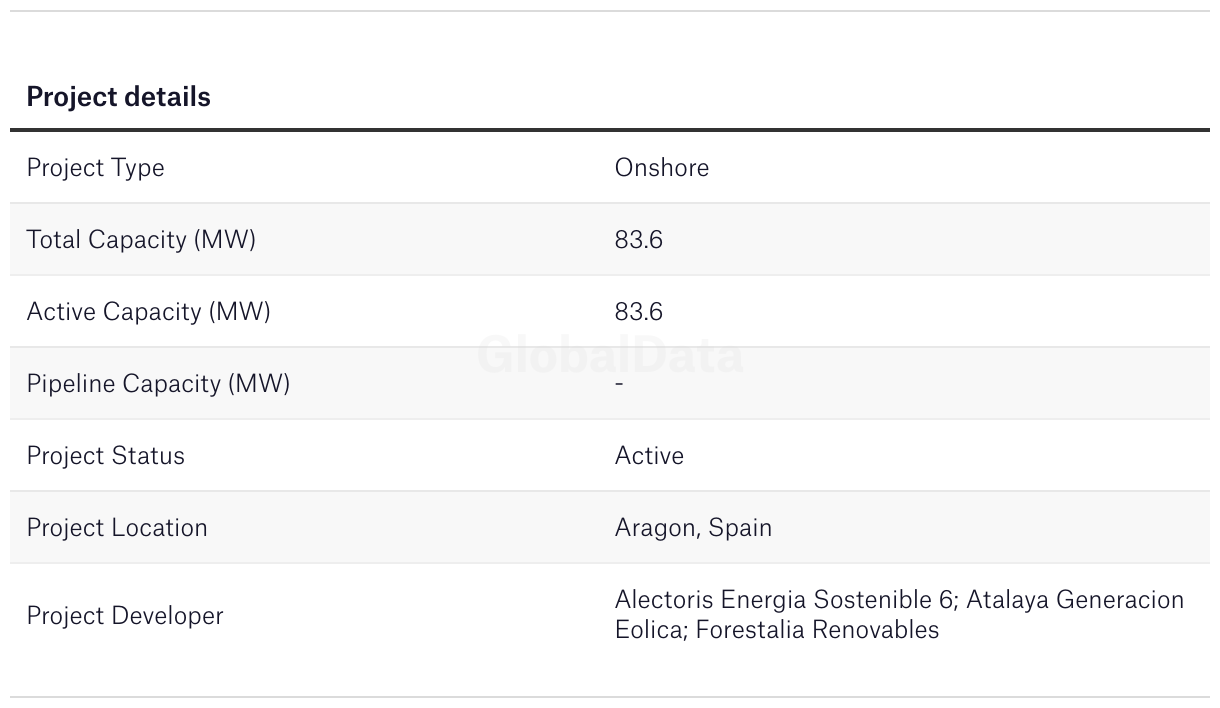Click Forestalia Renovables developer name
This screenshot has height=708, width=1220.
pyautogui.click(x=818, y=630)
